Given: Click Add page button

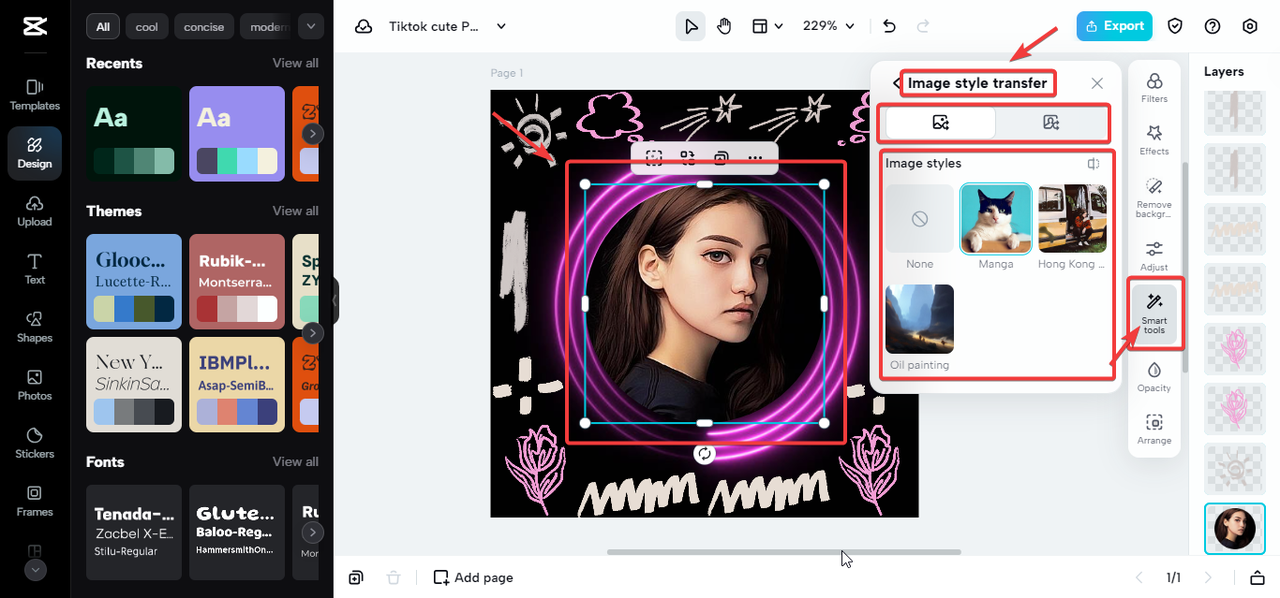Looking at the screenshot, I should coord(473,578).
